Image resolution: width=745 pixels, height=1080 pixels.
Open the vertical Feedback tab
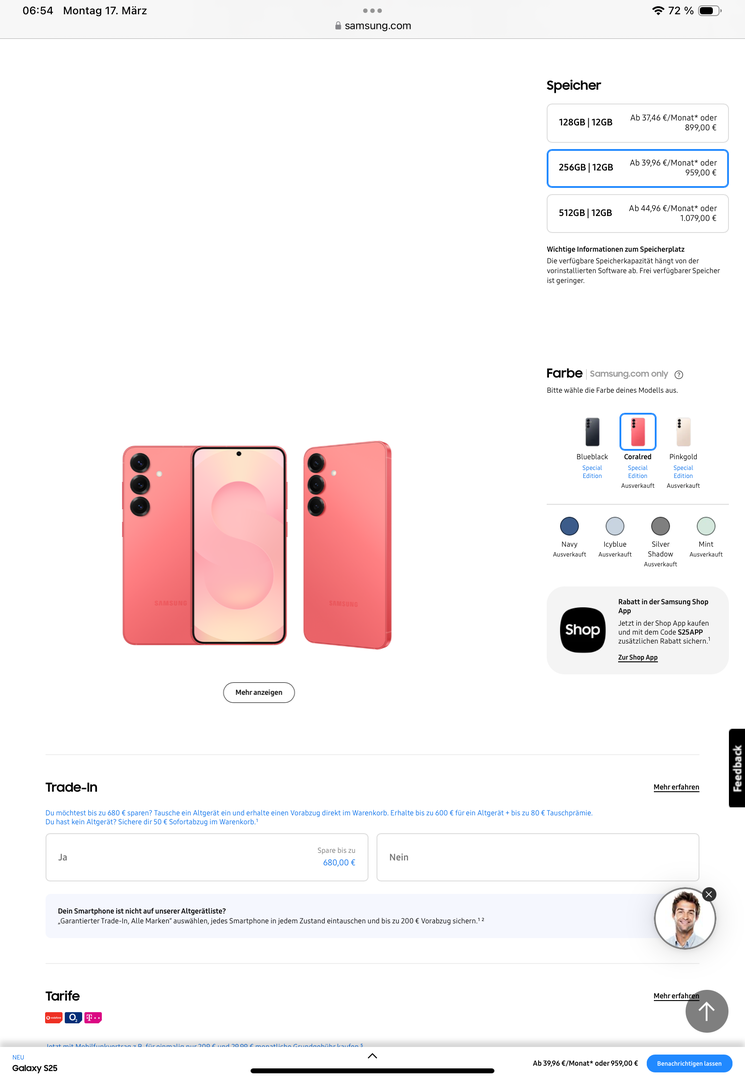click(737, 768)
